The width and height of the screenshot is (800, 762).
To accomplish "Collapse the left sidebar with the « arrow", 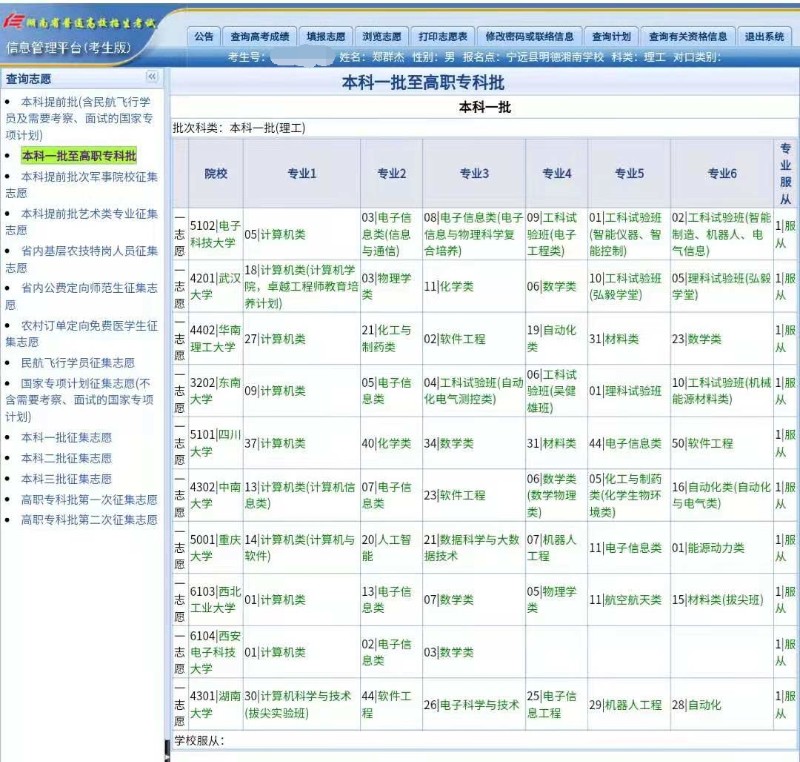I will click(x=152, y=76).
